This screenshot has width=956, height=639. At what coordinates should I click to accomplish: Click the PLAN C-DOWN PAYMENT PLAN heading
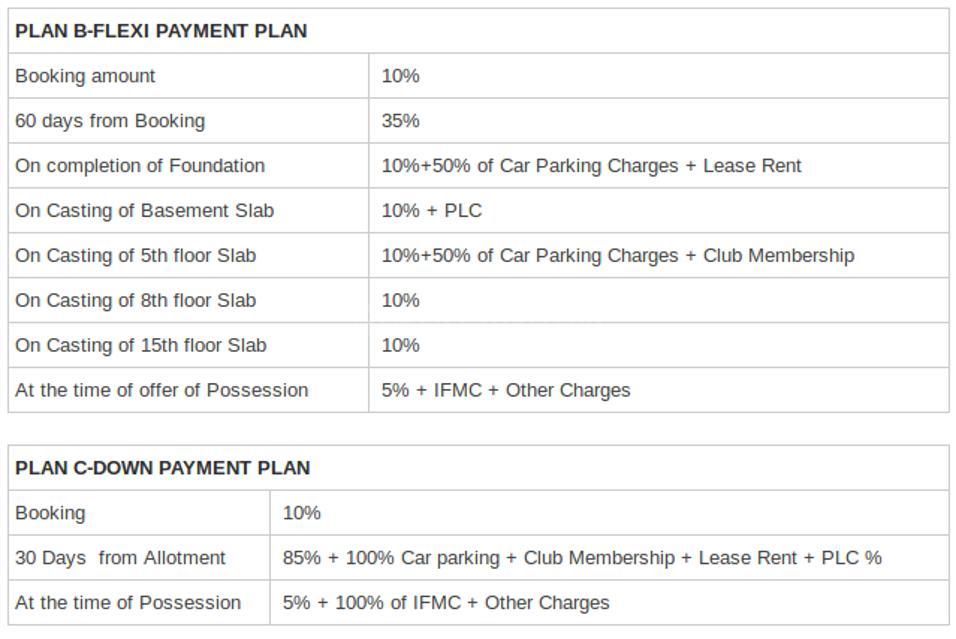(162, 468)
